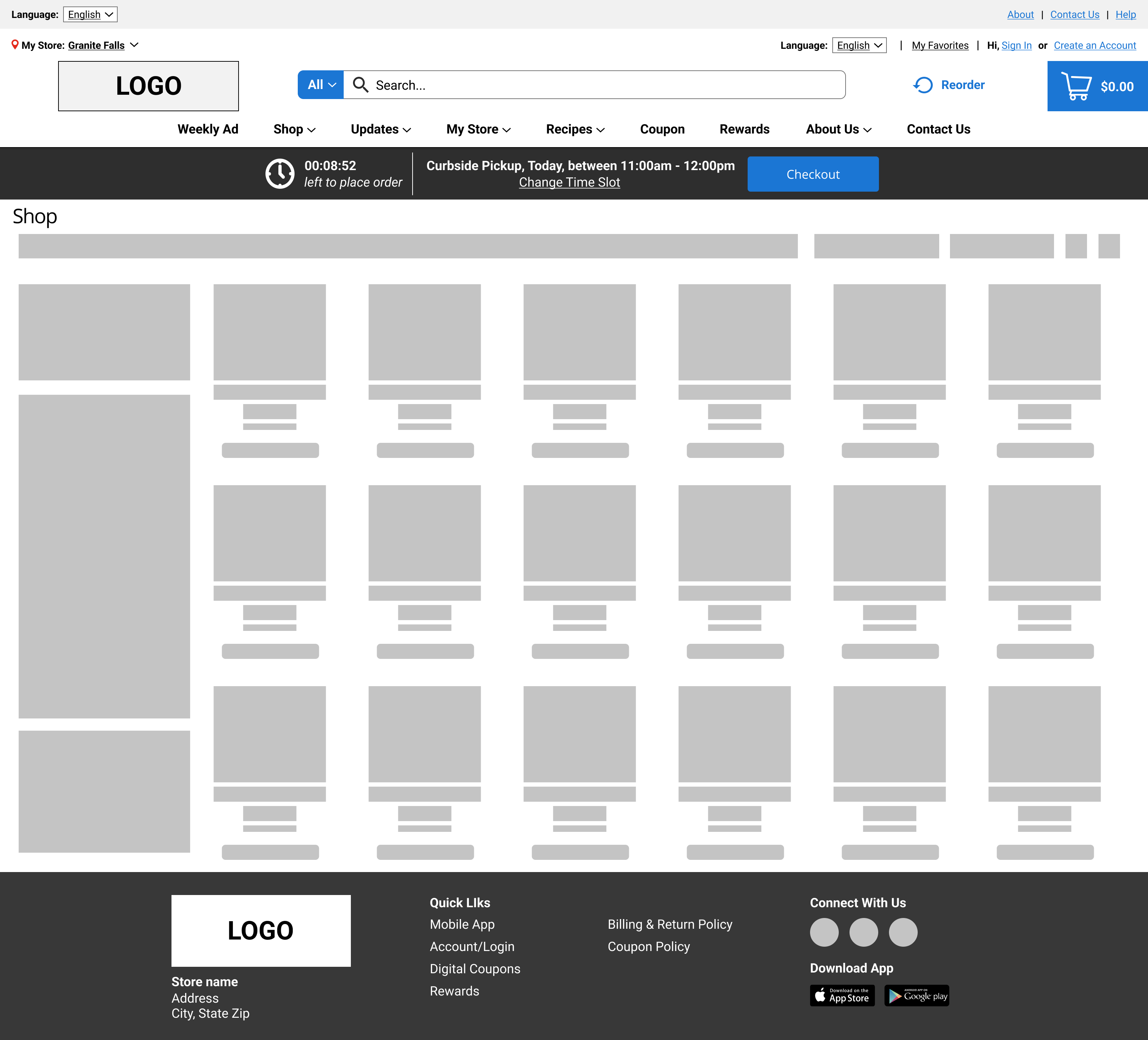Screen dimensions: 1148x1040
Task: Click the first social media circle icon
Action: point(824,932)
